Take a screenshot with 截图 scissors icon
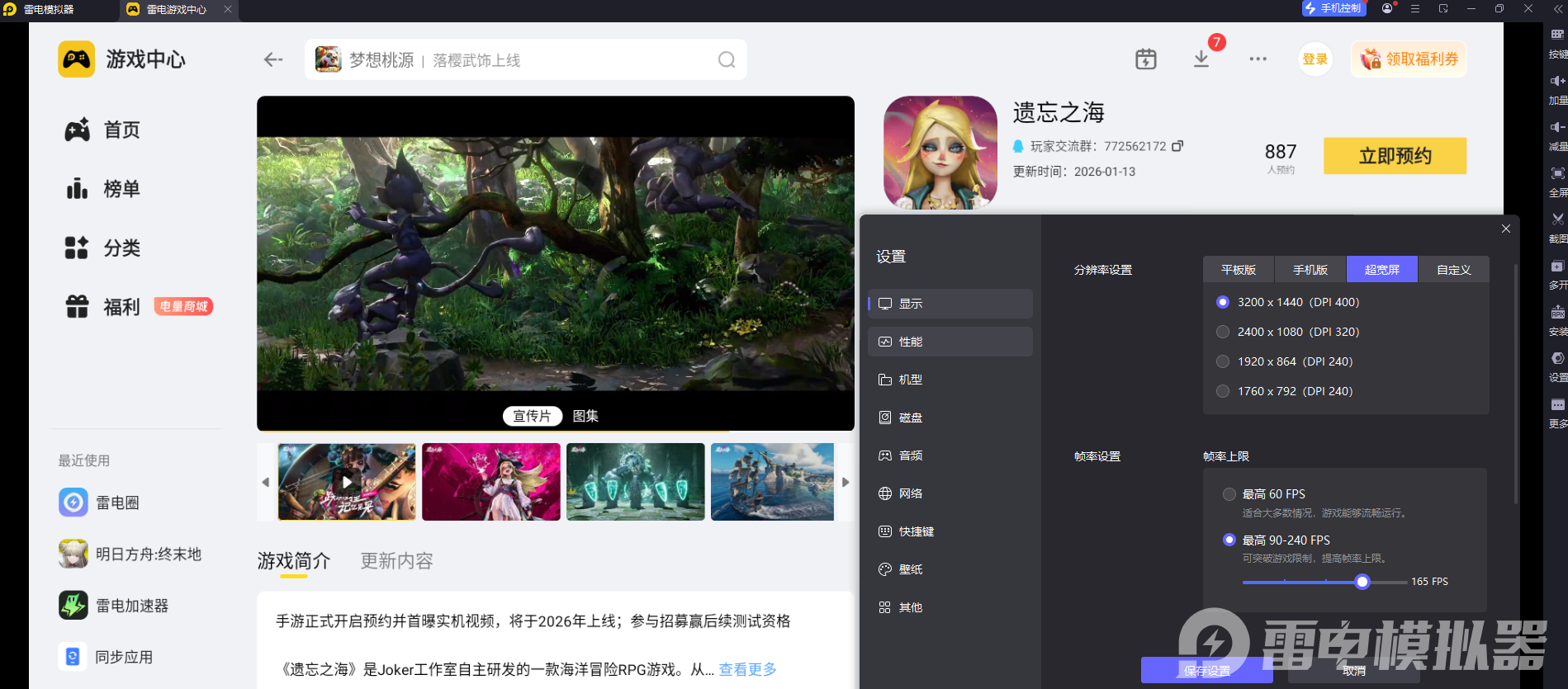The image size is (1568, 689). (x=1557, y=229)
